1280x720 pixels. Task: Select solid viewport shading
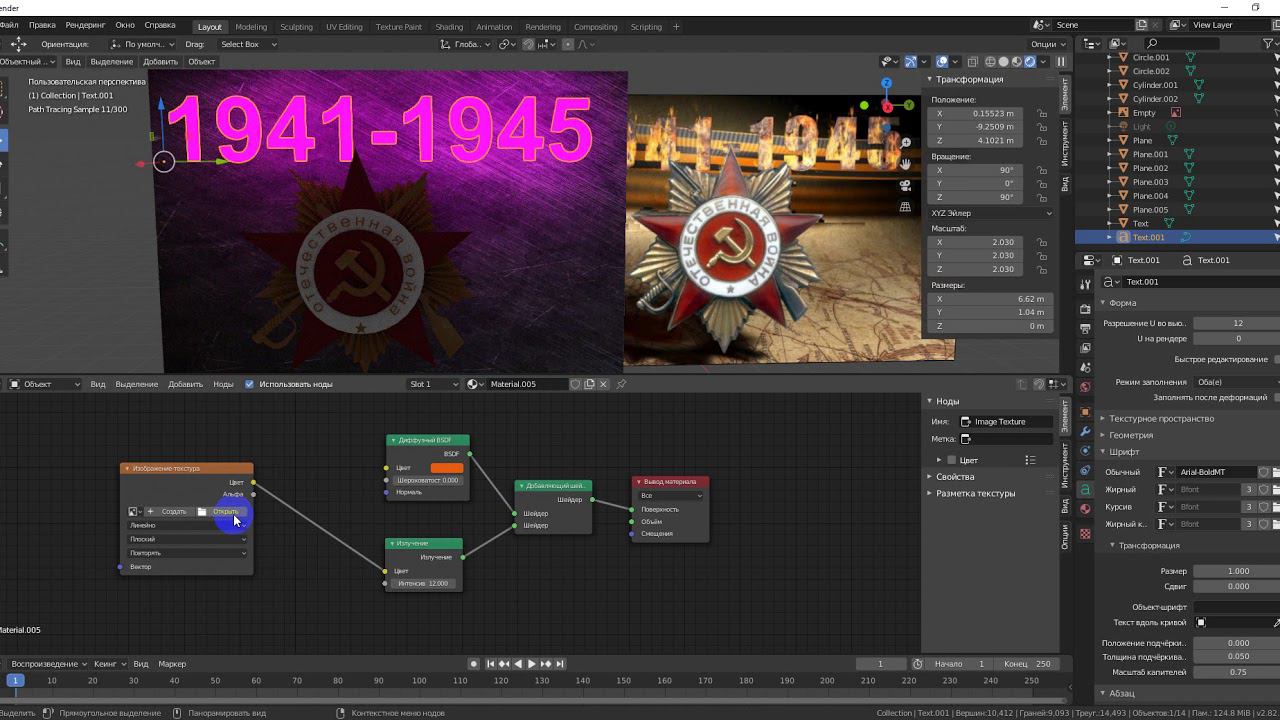1003,62
